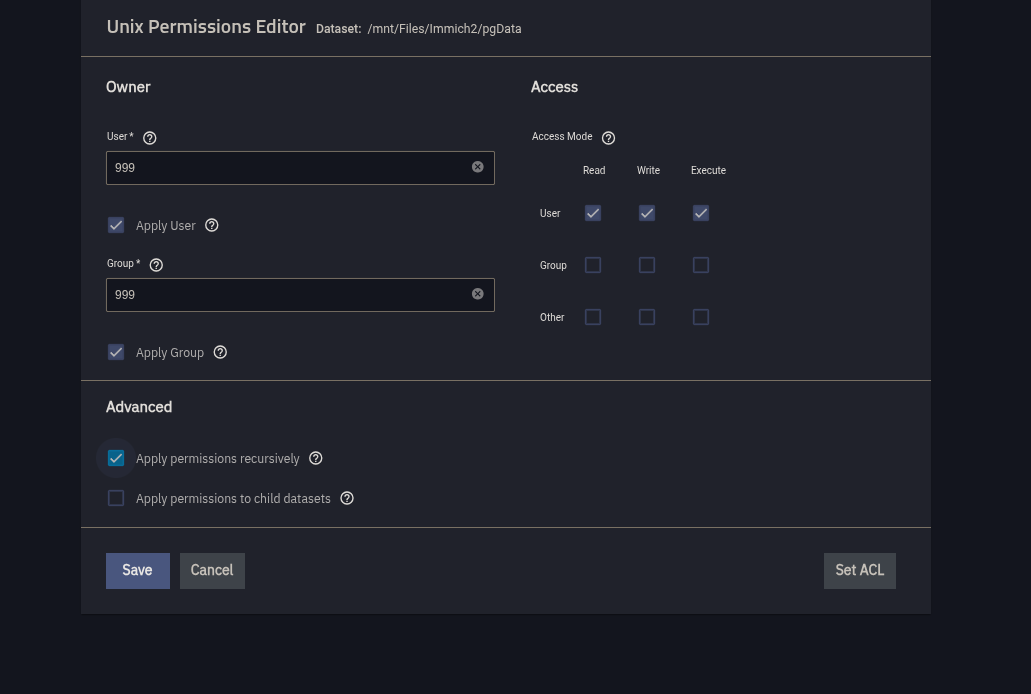Clear the User field value

coord(477,167)
